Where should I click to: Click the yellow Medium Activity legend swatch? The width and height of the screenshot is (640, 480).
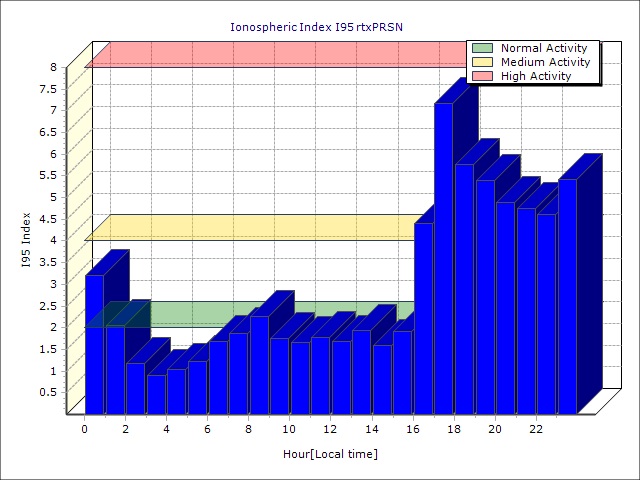(x=483, y=62)
